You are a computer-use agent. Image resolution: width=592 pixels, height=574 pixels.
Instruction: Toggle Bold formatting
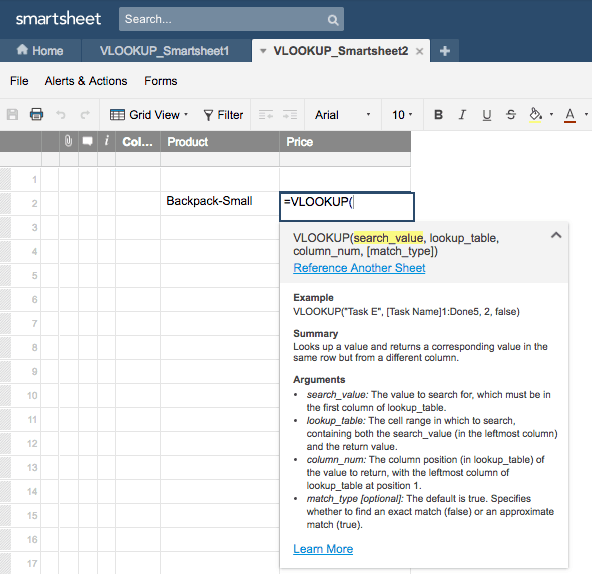(x=438, y=115)
